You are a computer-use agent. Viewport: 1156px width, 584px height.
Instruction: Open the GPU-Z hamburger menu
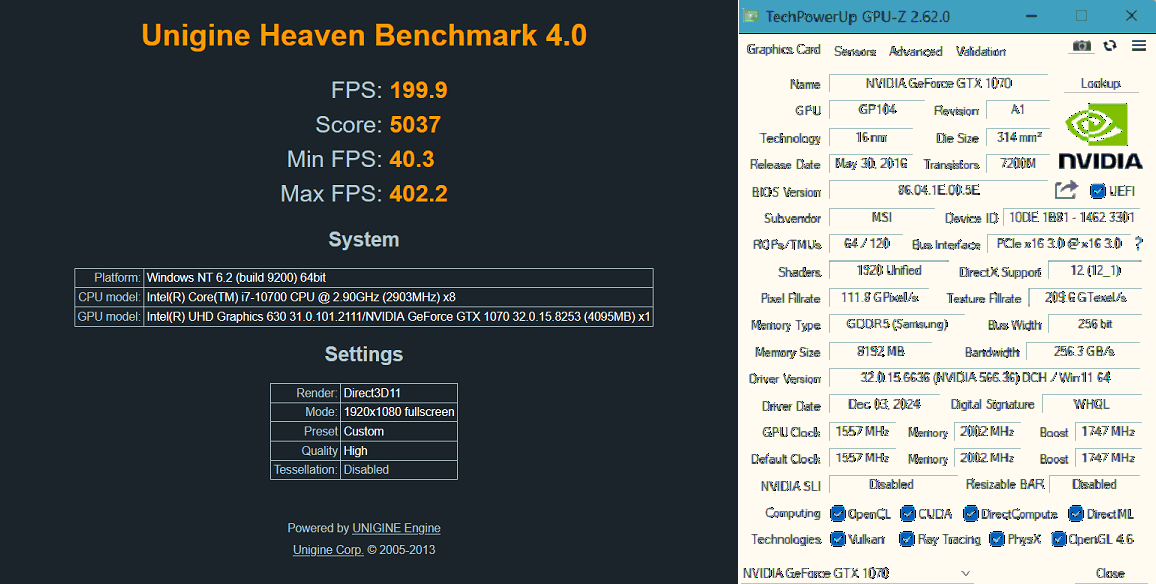click(1139, 46)
